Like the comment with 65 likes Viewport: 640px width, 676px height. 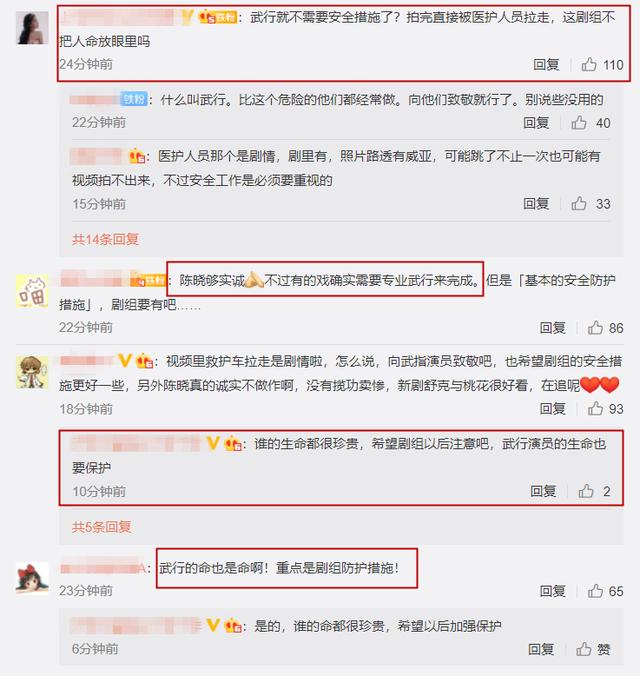coord(595,591)
